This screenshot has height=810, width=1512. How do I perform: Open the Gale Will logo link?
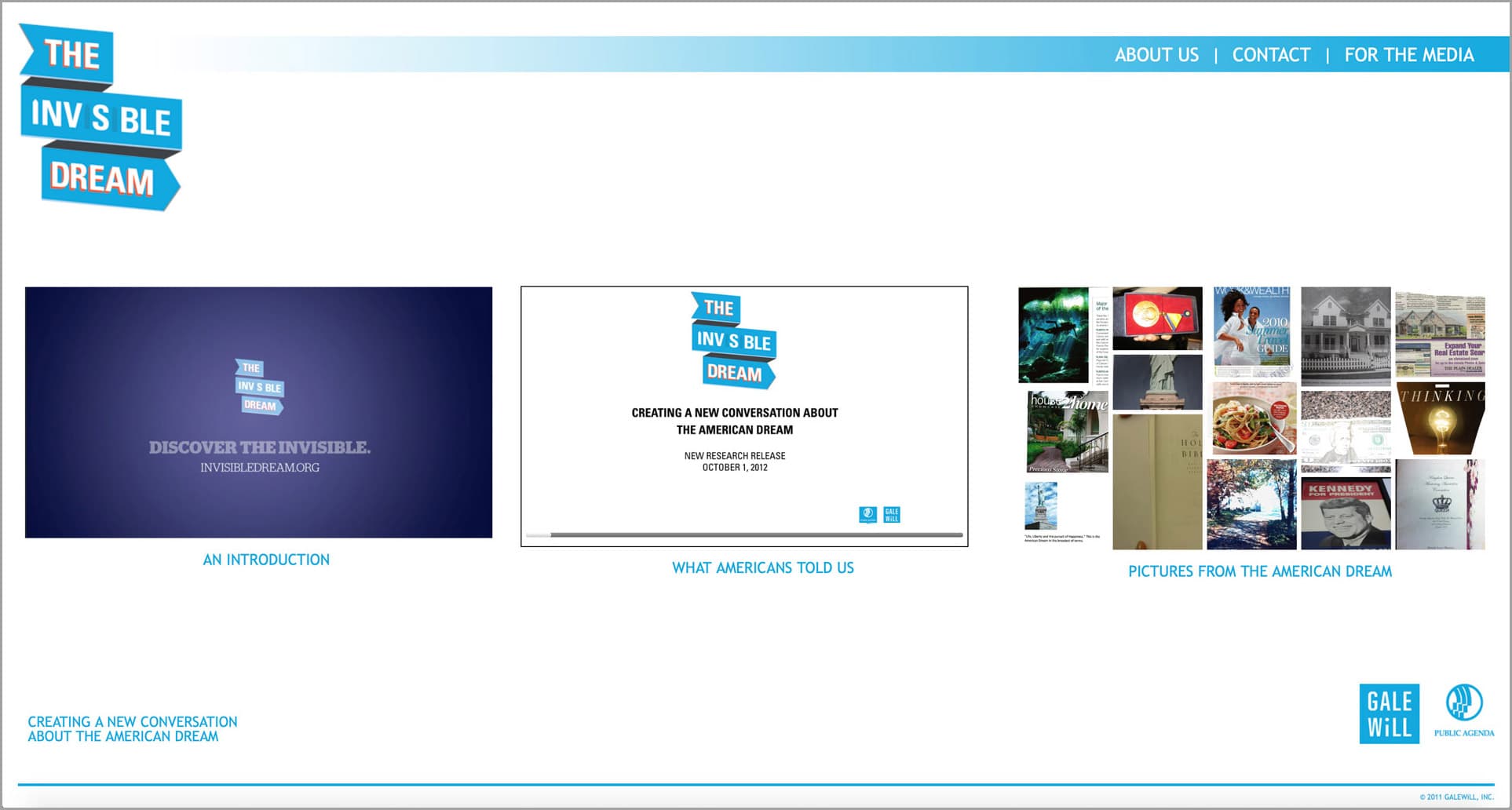[1388, 713]
